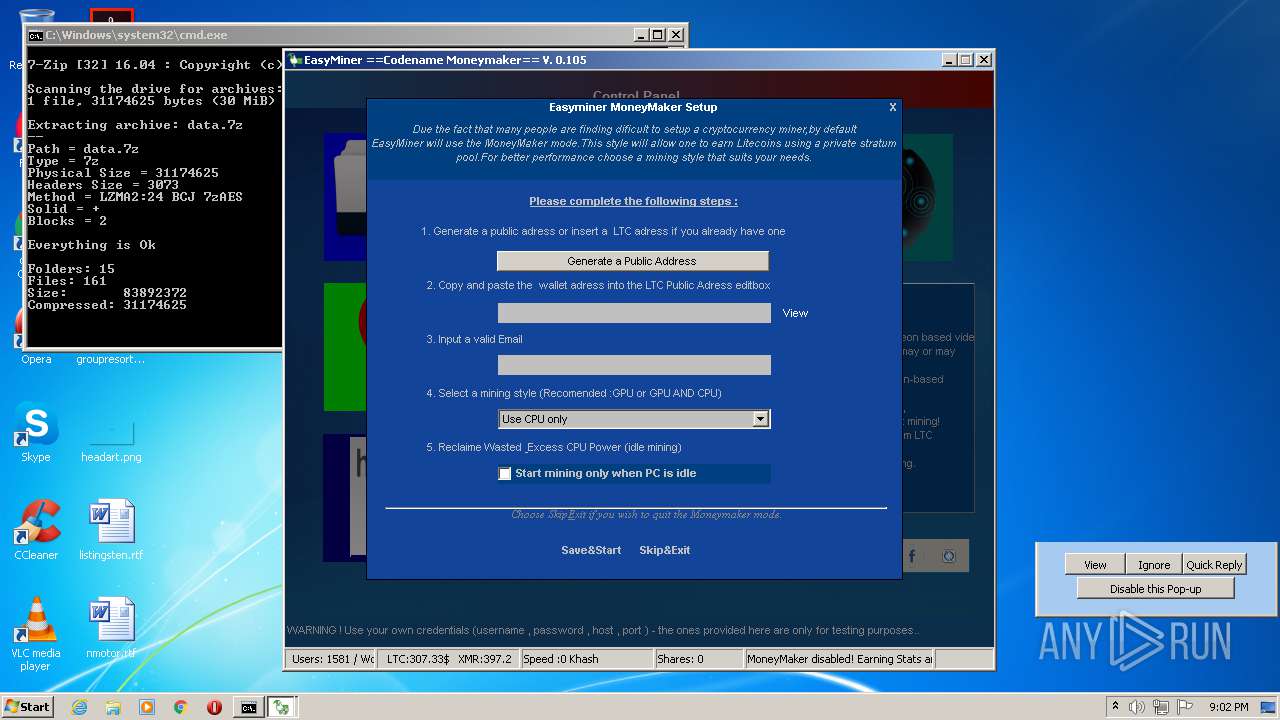
Task: Open the Skype desktop shortcut
Action: tap(36, 432)
